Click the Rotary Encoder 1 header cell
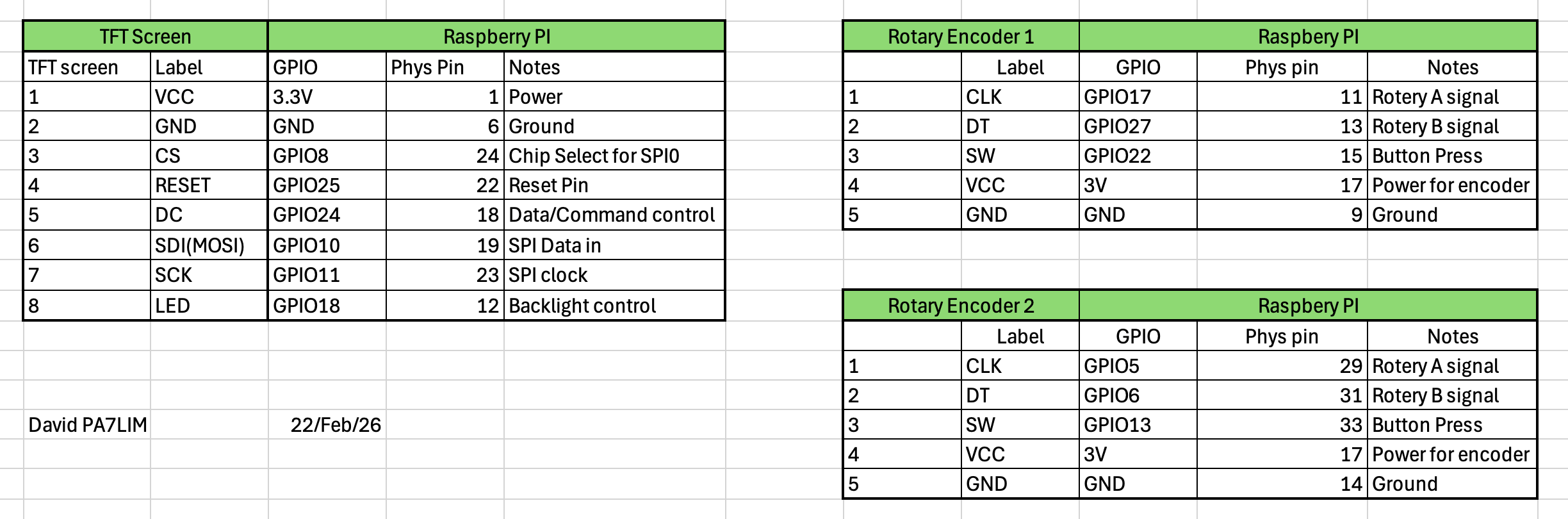Screen dimensions: 1568x519 click(960, 37)
